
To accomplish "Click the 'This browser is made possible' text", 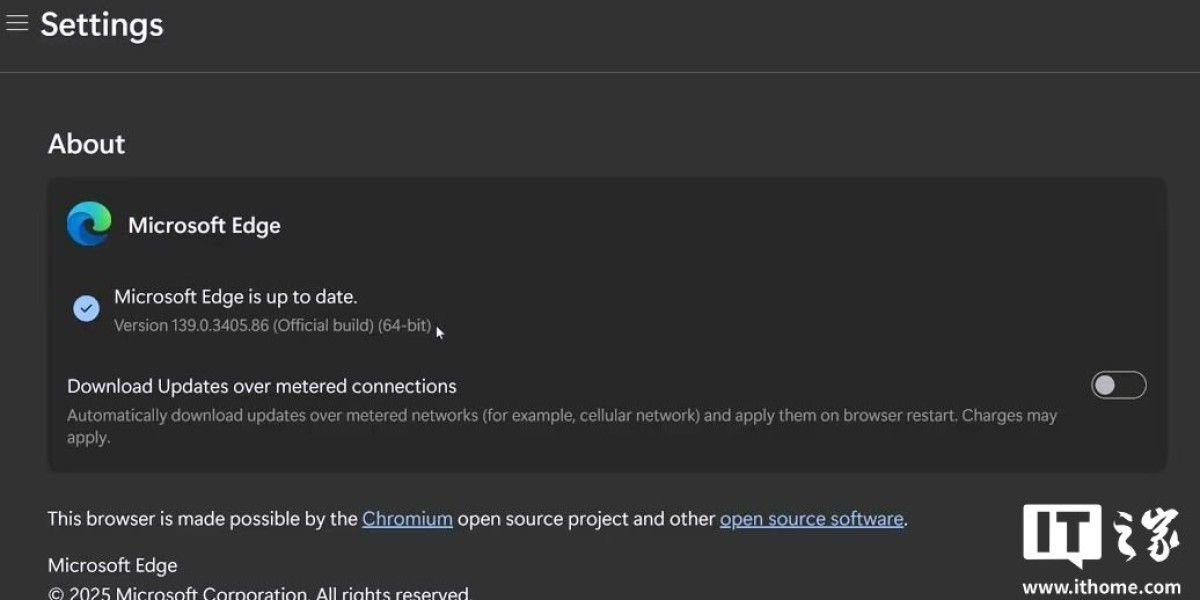I will 202,519.
